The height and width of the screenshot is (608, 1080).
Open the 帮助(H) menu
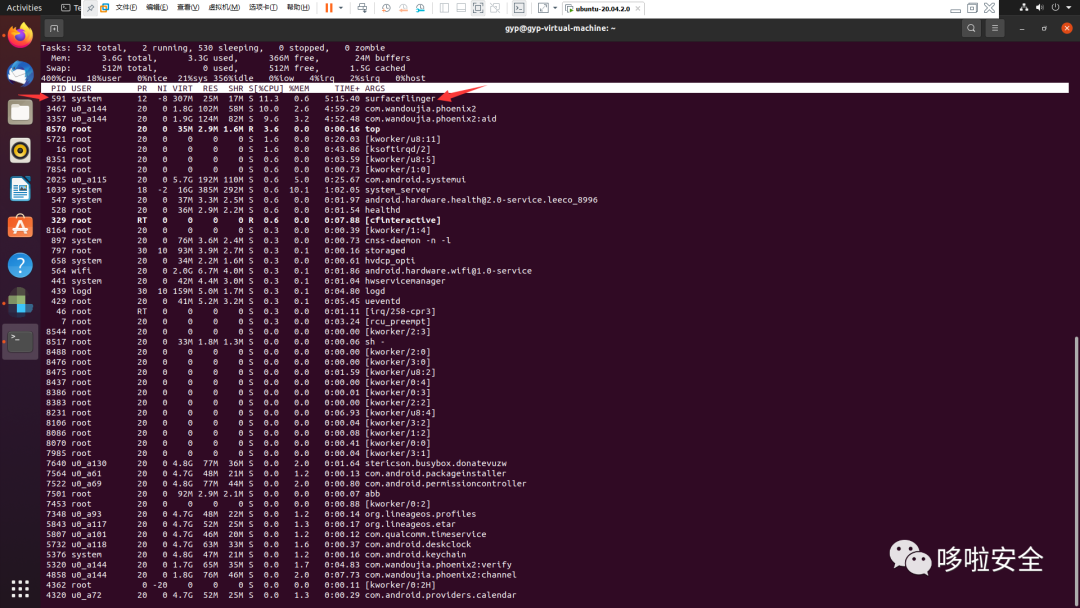pyautogui.click(x=298, y=8)
